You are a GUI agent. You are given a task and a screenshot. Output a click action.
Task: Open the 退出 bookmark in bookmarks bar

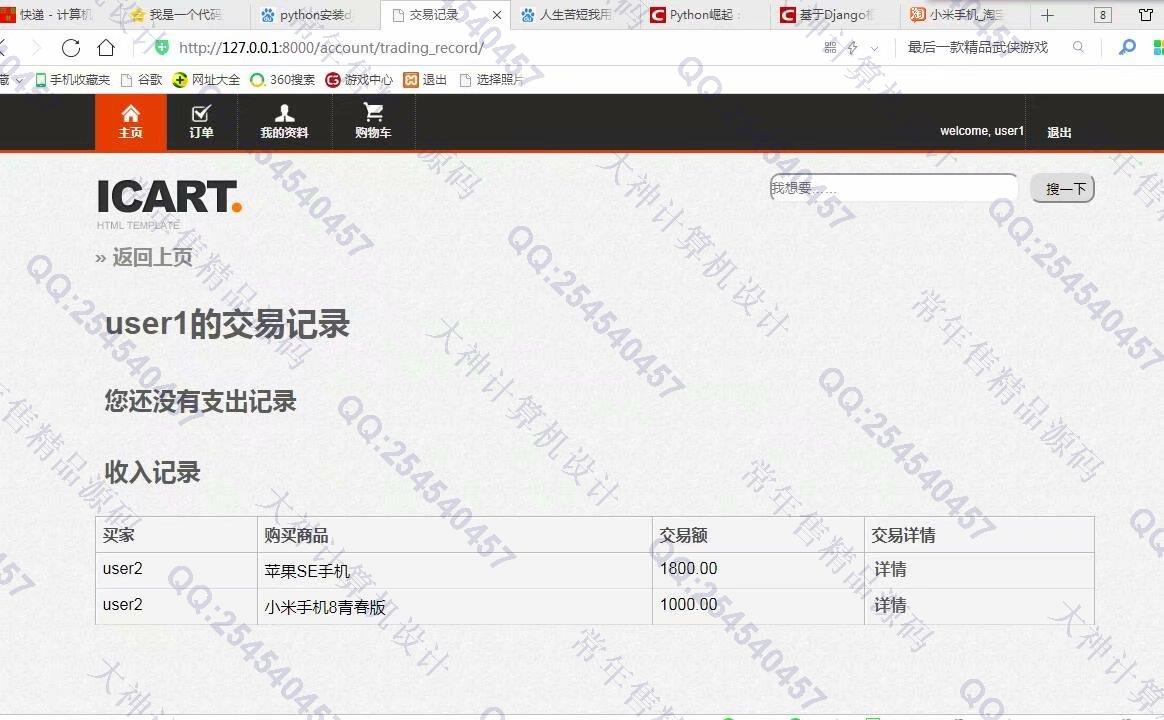click(x=425, y=79)
